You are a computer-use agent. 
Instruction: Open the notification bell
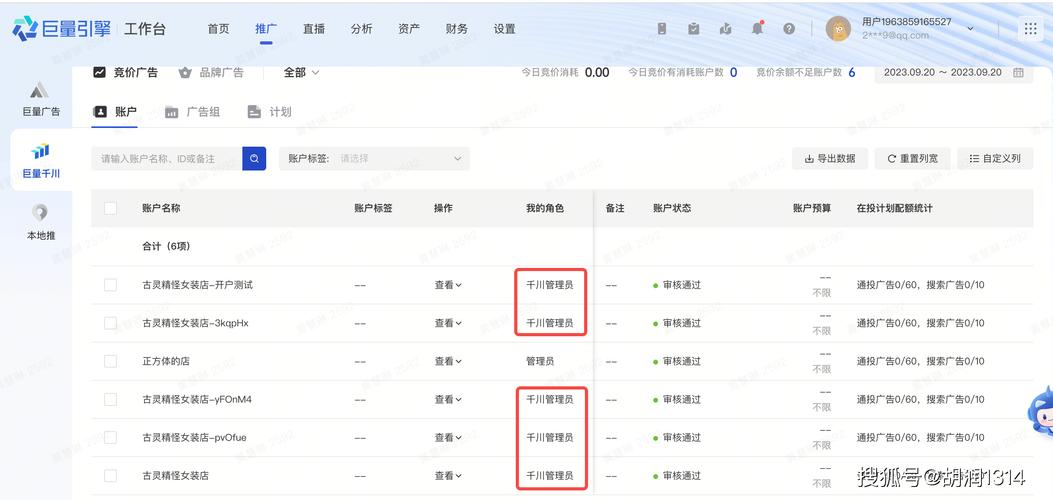(x=758, y=28)
